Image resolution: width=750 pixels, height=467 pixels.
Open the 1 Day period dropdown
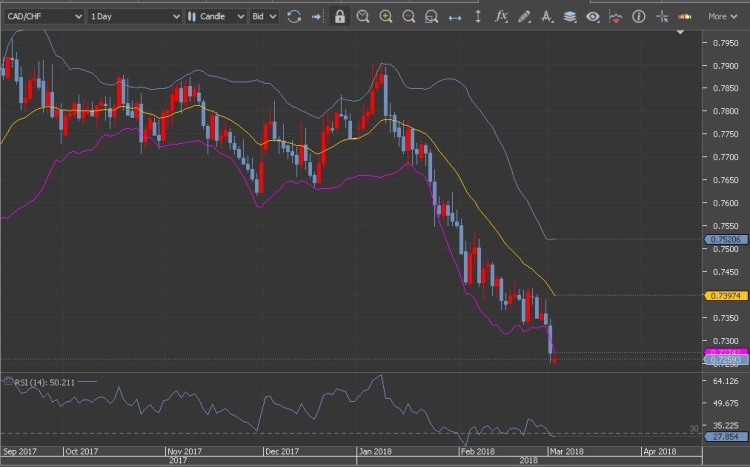(134, 17)
